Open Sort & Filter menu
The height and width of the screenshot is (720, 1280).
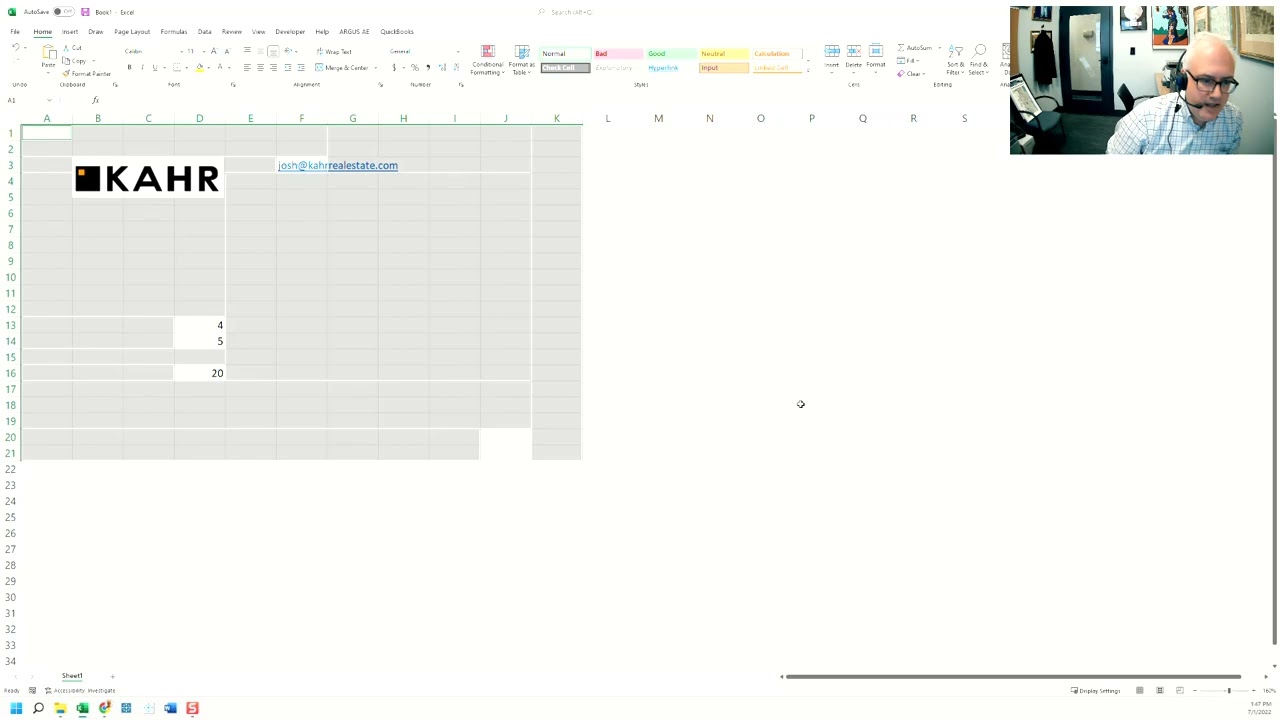tap(956, 60)
